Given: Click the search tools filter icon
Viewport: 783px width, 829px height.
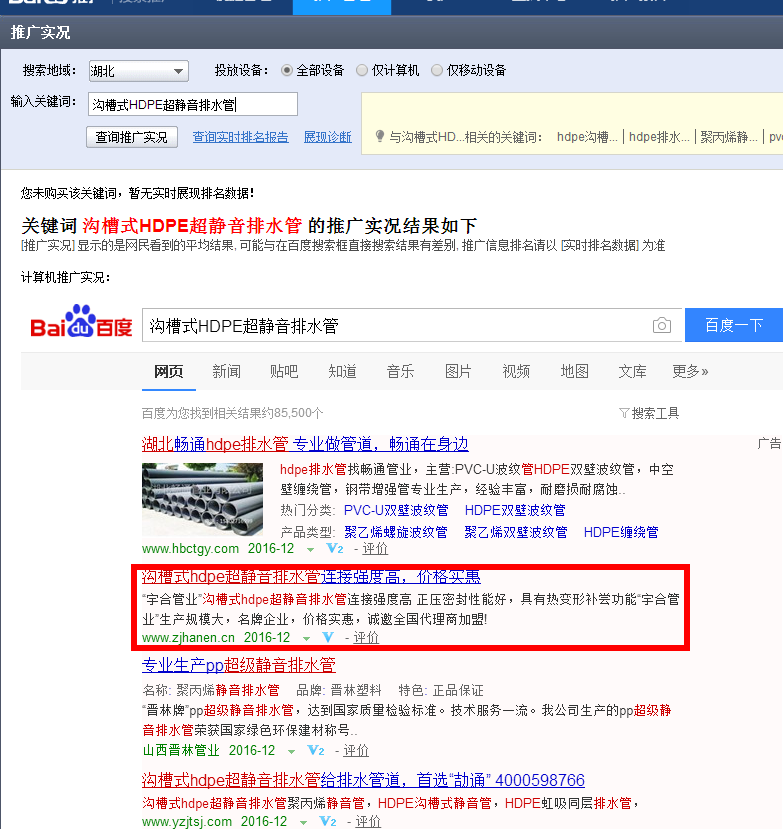Looking at the screenshot, I should 624,413.
